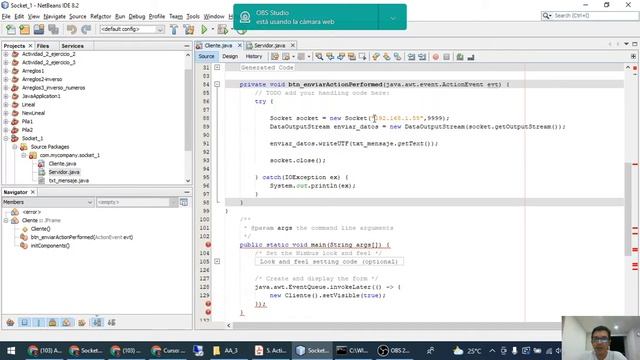640x360 pixels.
Task: Click the Save All toolbar icon
Action: [53, 29]
